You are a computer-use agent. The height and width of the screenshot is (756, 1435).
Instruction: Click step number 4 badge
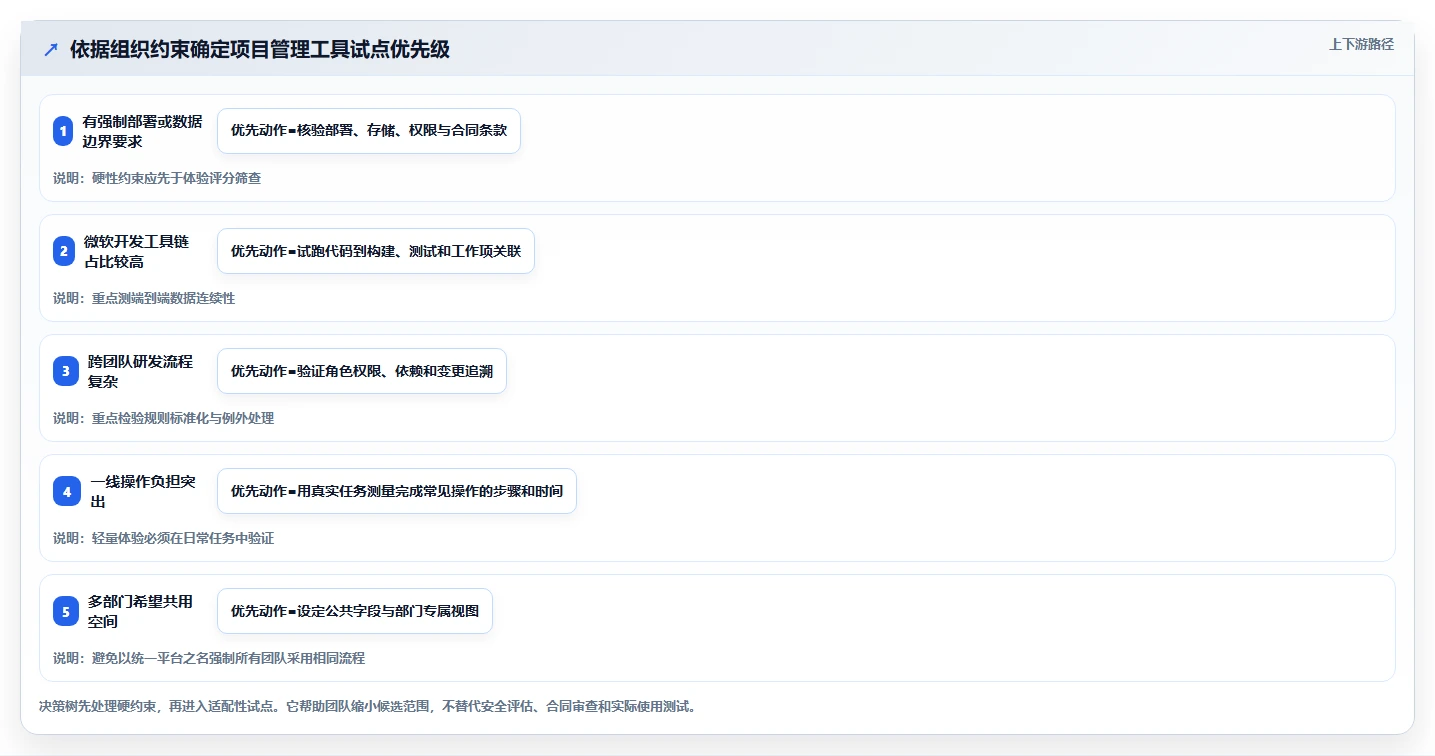click(66, 491)
